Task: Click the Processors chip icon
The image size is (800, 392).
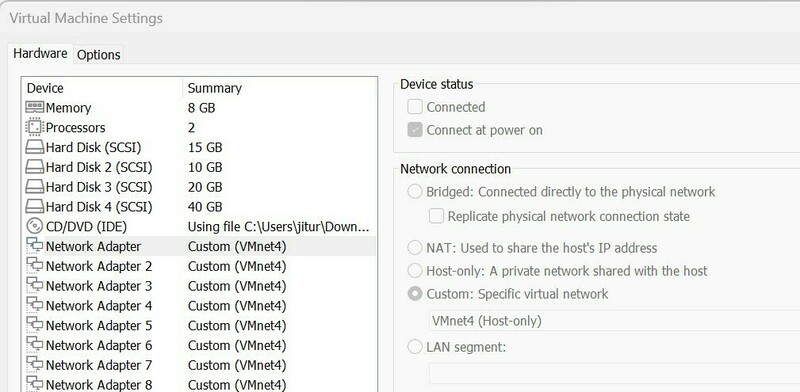Action: pos(35,127)
